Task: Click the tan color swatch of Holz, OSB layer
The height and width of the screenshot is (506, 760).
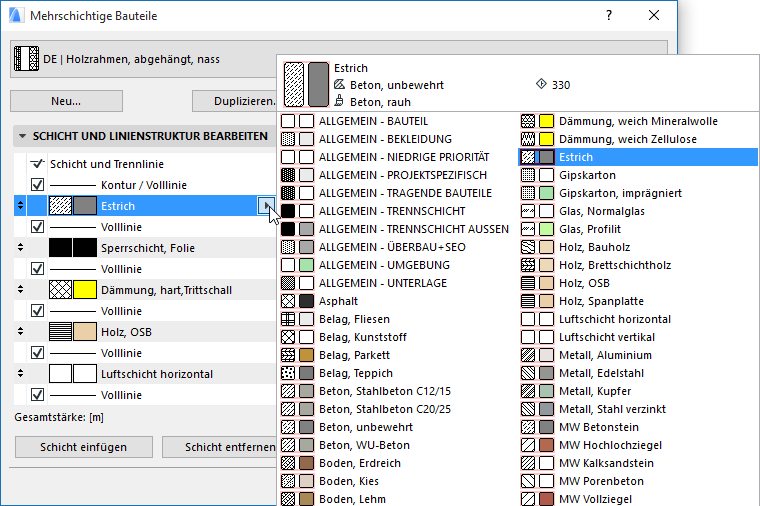Action: 85,332
